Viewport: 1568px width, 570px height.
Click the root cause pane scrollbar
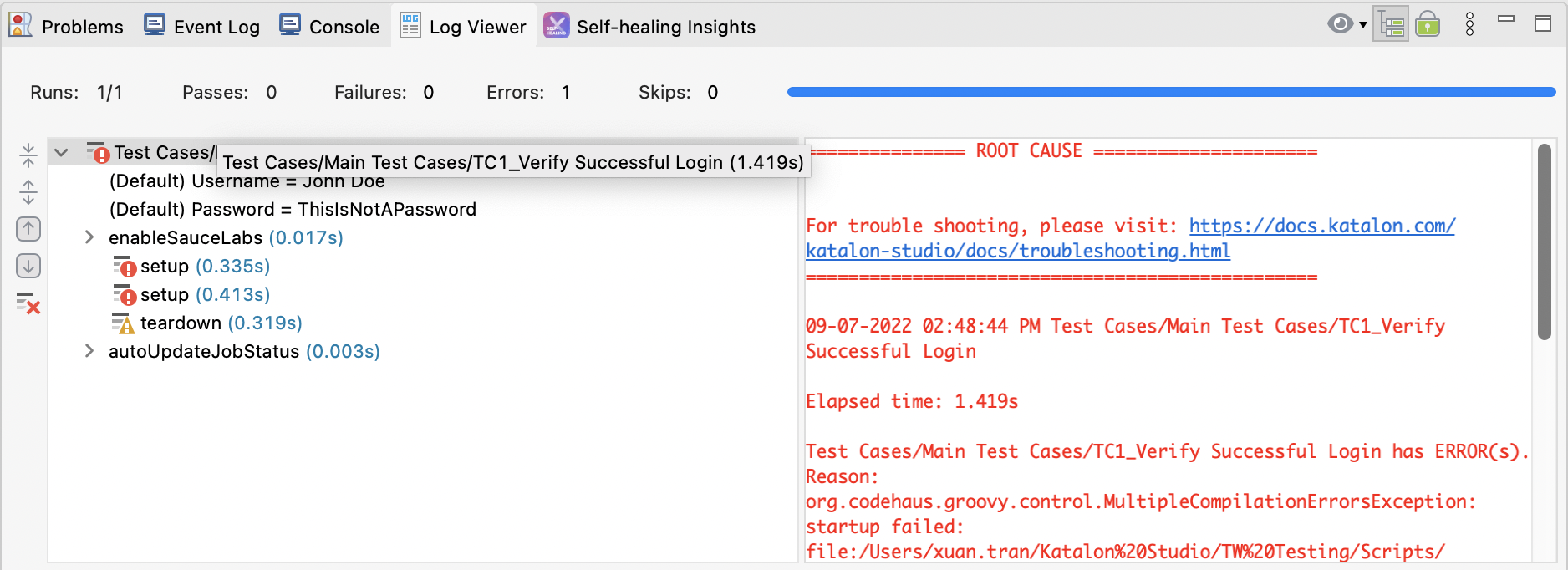click(1544, 242)
